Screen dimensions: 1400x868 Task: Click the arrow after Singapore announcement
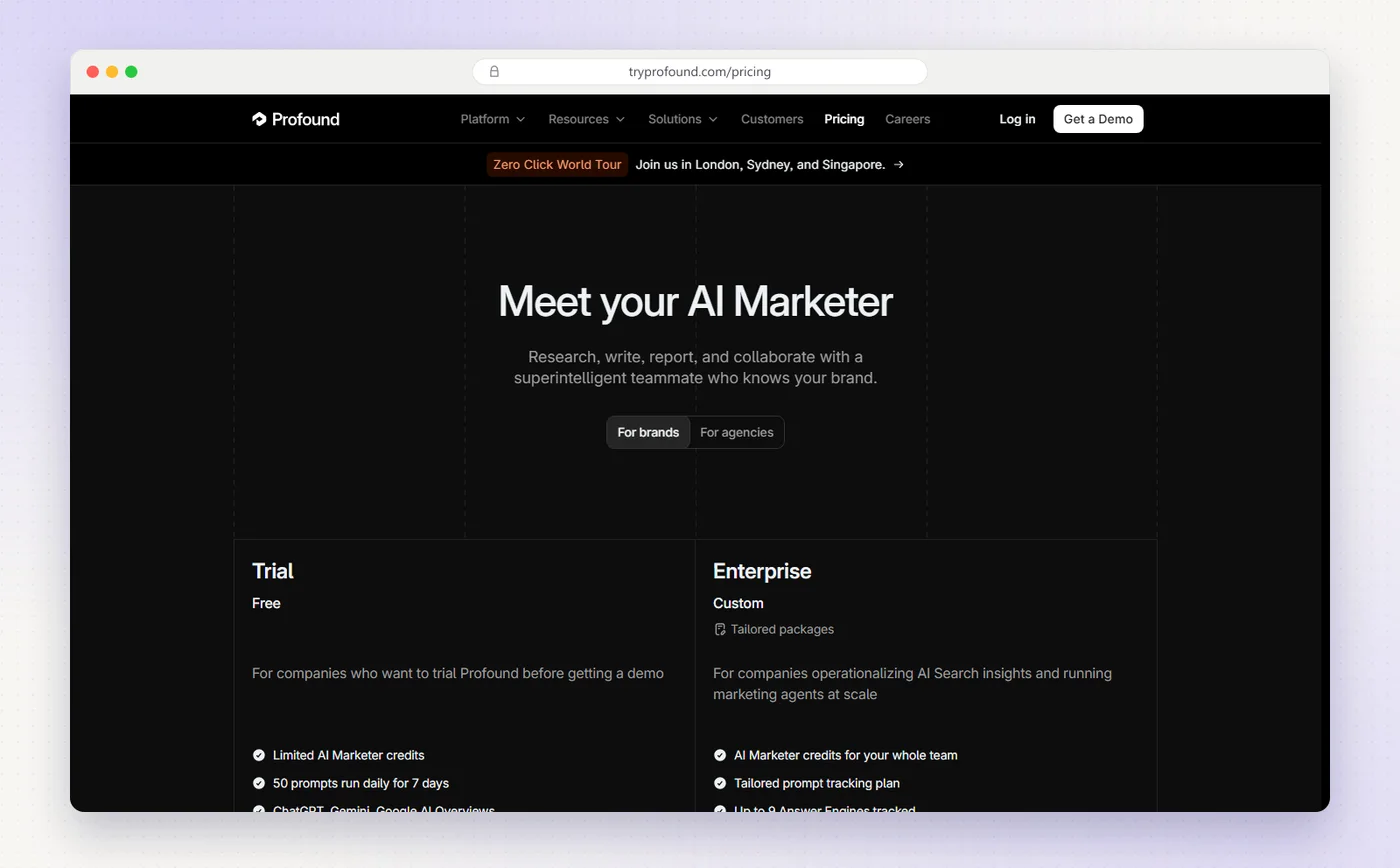tap(899, 165)
